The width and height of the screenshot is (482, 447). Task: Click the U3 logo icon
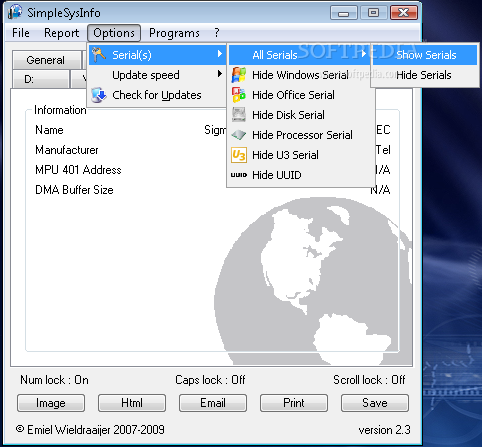pos(239,155)
